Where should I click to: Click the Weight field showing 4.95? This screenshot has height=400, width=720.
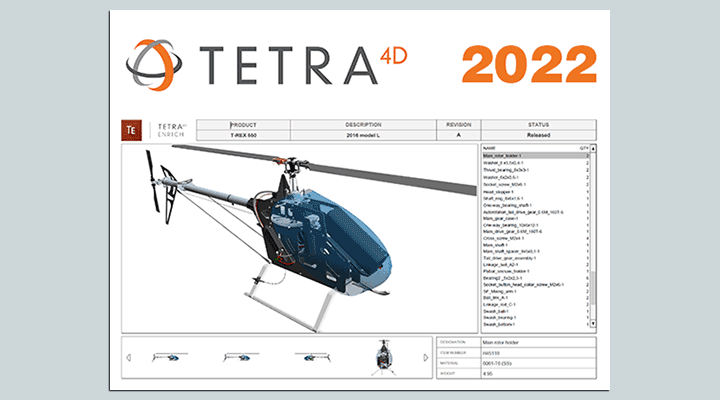tap(539, 374)
